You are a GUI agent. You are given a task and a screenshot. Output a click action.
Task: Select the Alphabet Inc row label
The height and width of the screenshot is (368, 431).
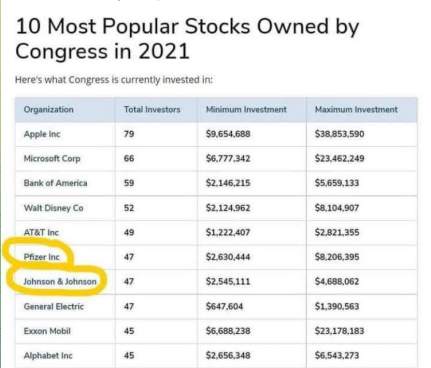click(x=48, y=356)
